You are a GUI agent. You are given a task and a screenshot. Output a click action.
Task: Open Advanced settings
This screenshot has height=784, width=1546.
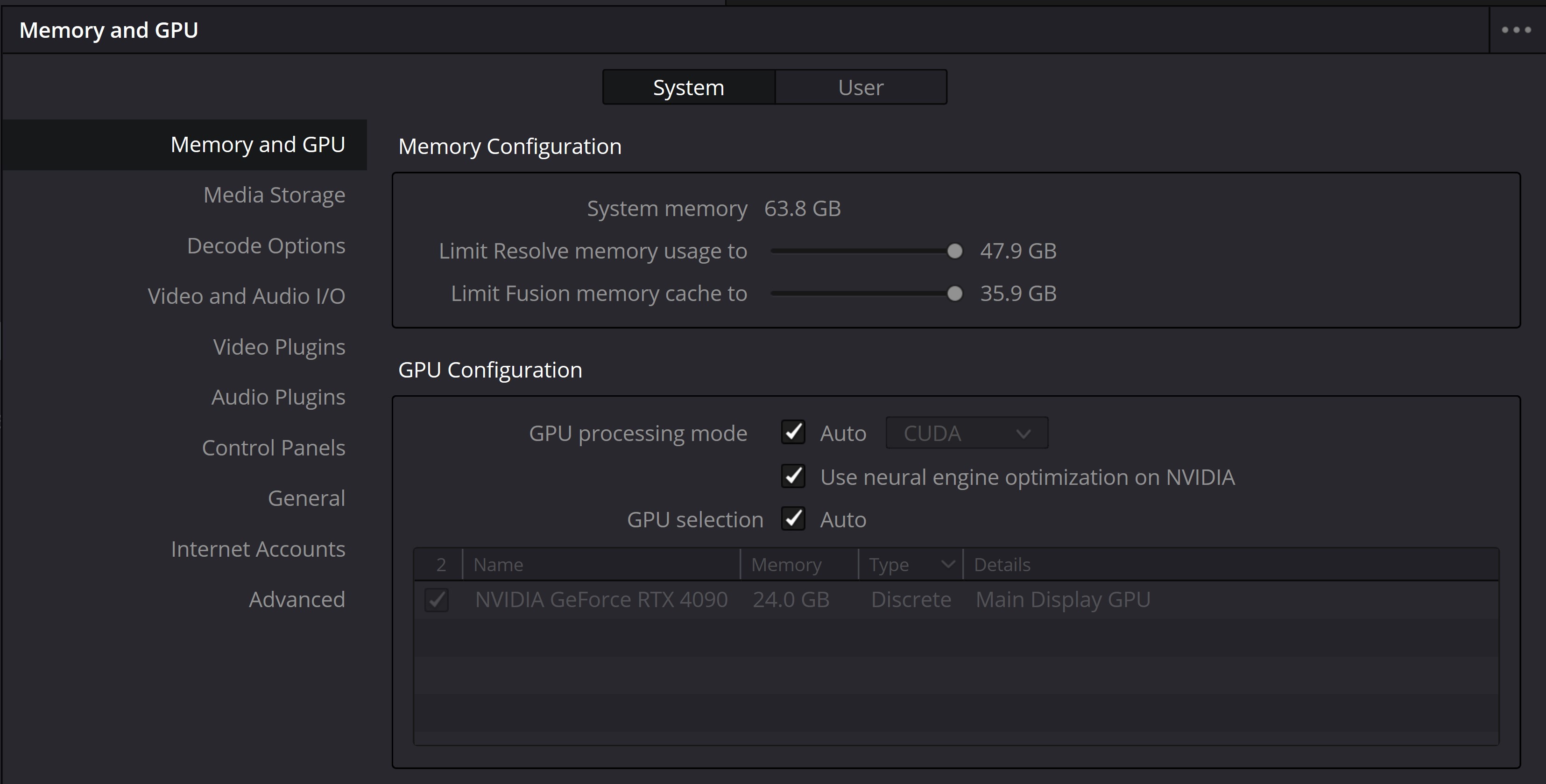click(297, 600)
